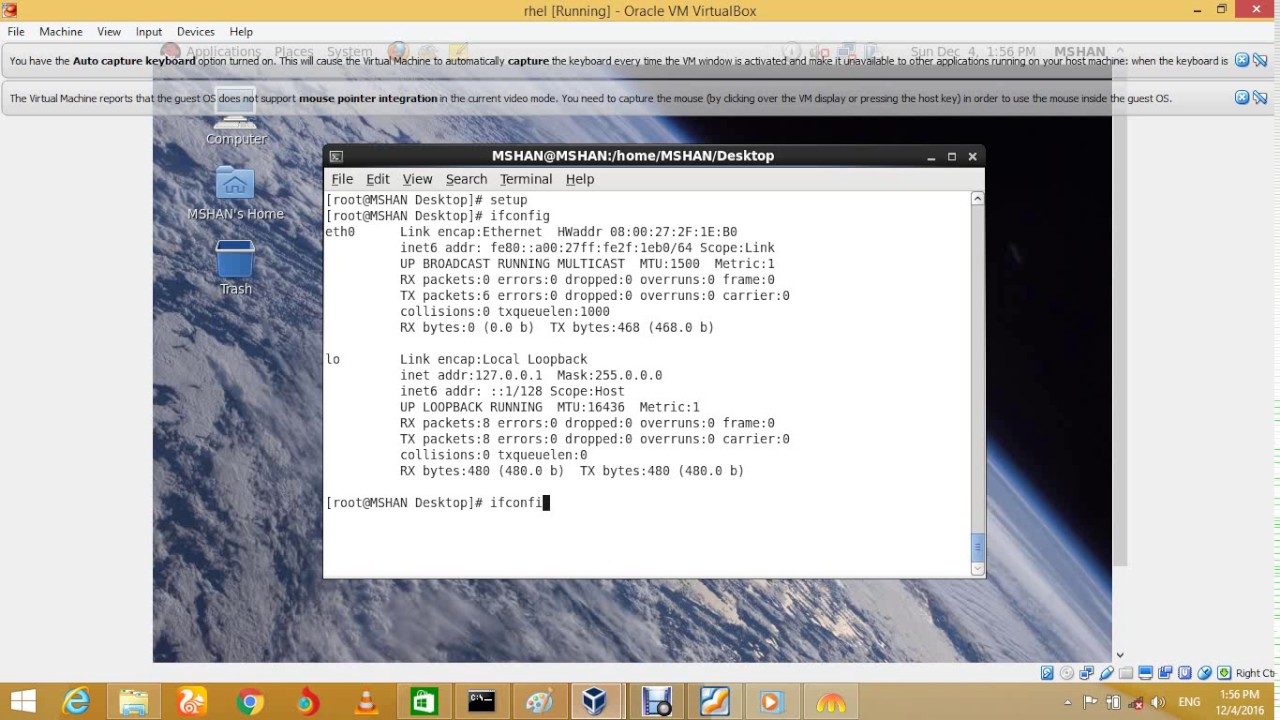Click the 'setup' command on first line
This screenshot has width=1280, height=720.
tap(508, 200)
